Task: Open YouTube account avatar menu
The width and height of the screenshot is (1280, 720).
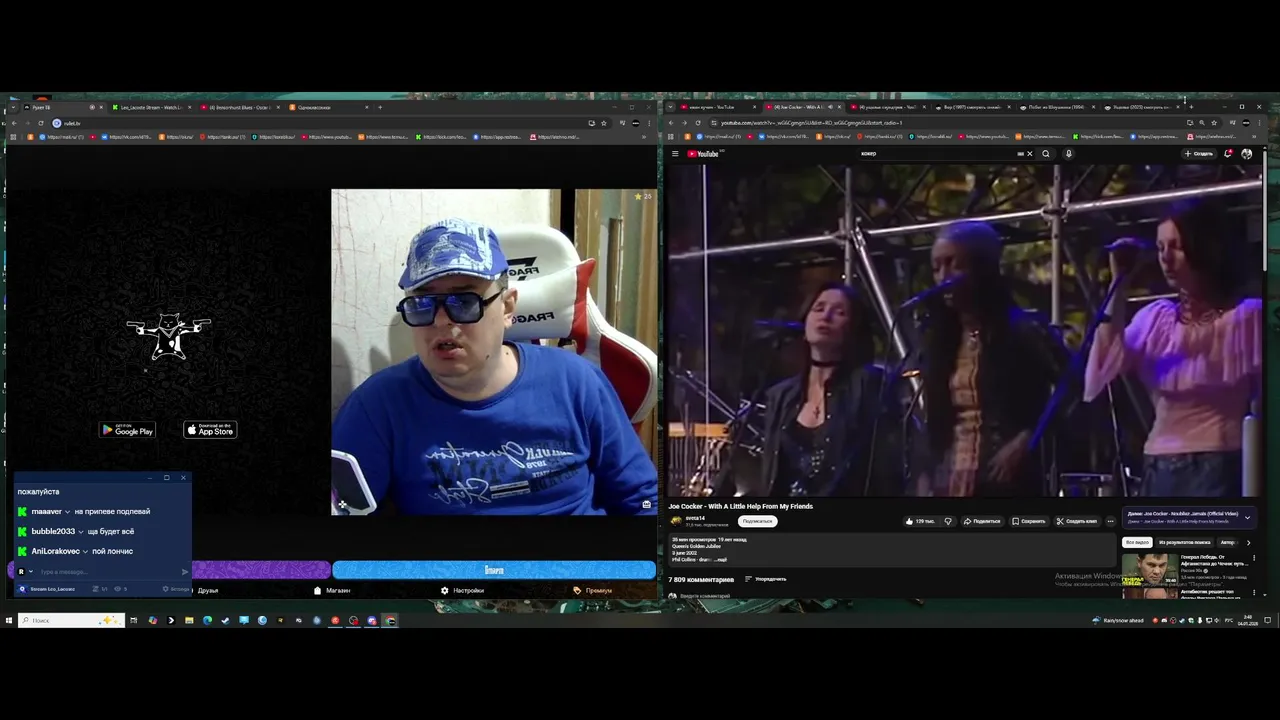Action: click(1246, 154)
